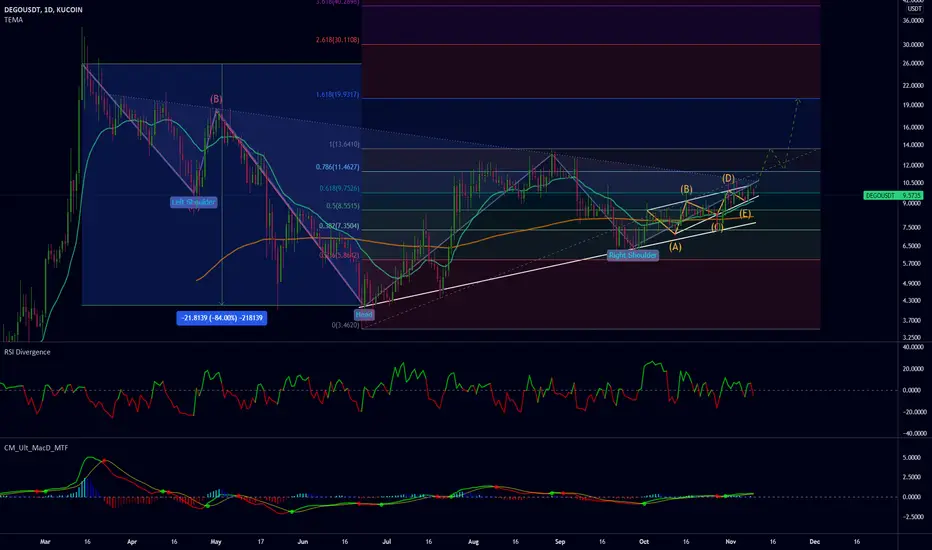Click 19.0000 on the price axis

(x=913, y=105)
